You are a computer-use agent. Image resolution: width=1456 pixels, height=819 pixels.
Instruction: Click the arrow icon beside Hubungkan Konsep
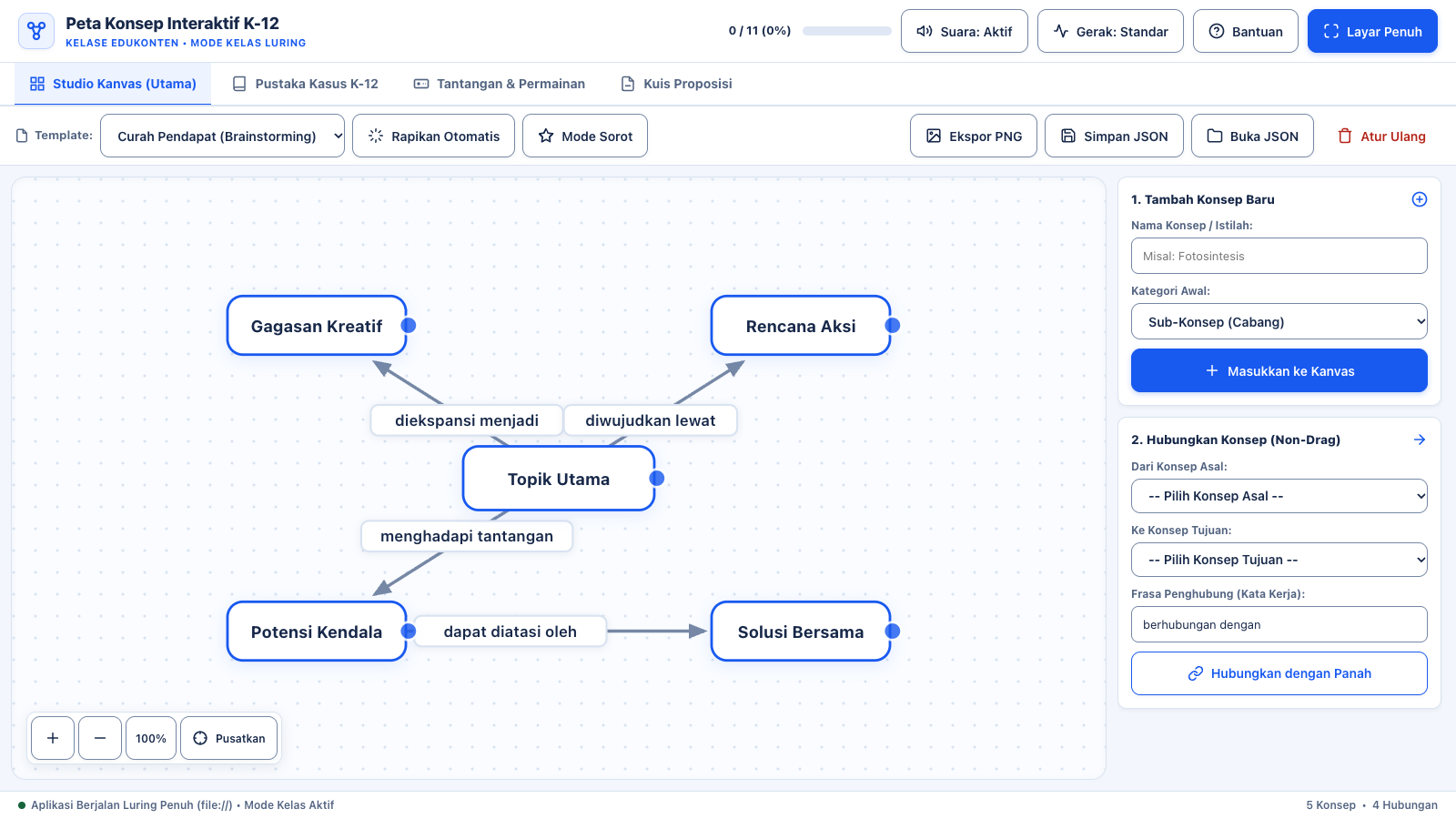[1419, 440]
